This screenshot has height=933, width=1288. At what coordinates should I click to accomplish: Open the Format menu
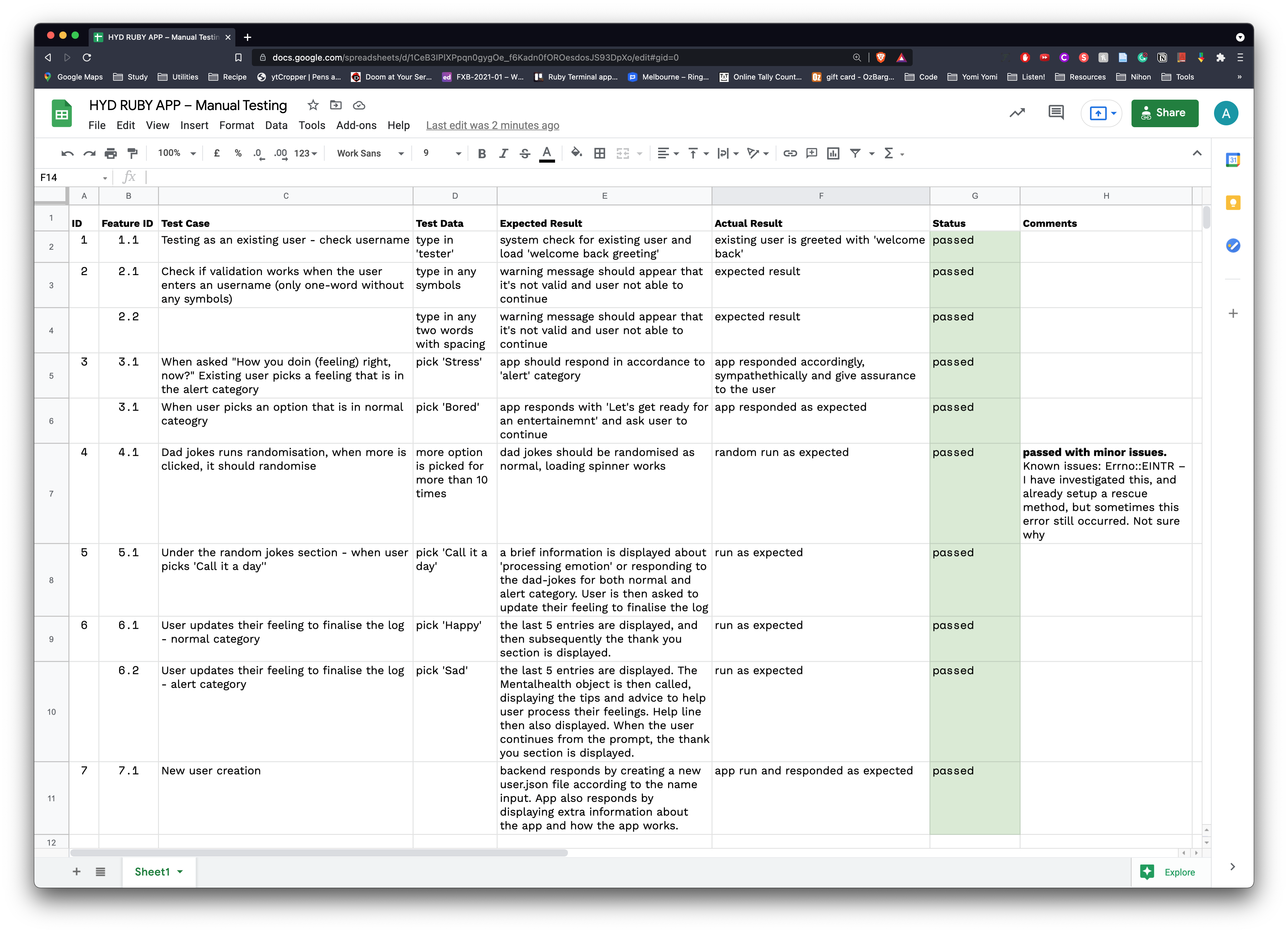(236, 126)
